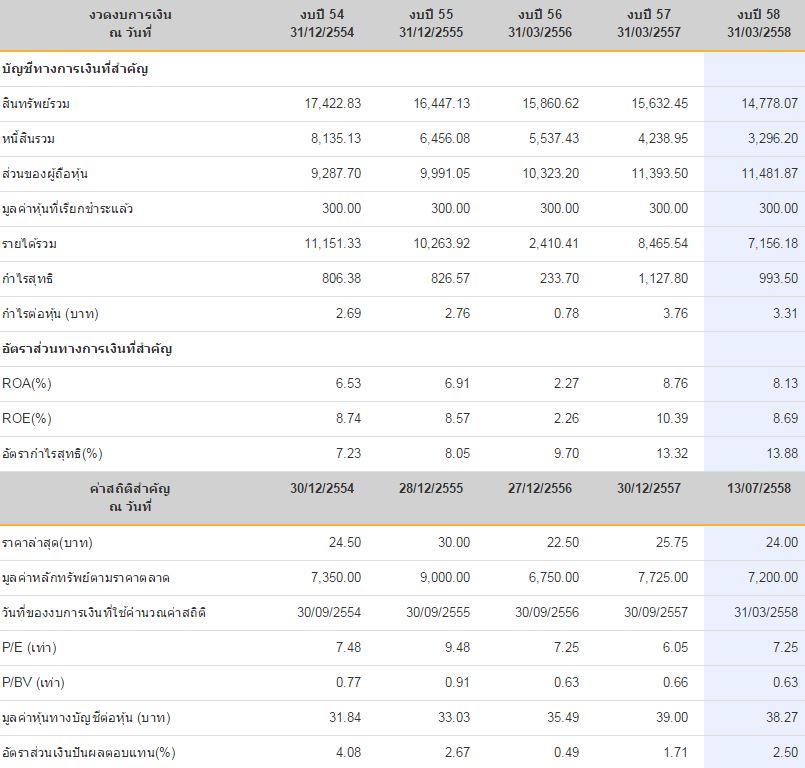Screen dimensions: 805x768
Task: Click market cap value 7,200.00
Action: click(x=773, y=578)
